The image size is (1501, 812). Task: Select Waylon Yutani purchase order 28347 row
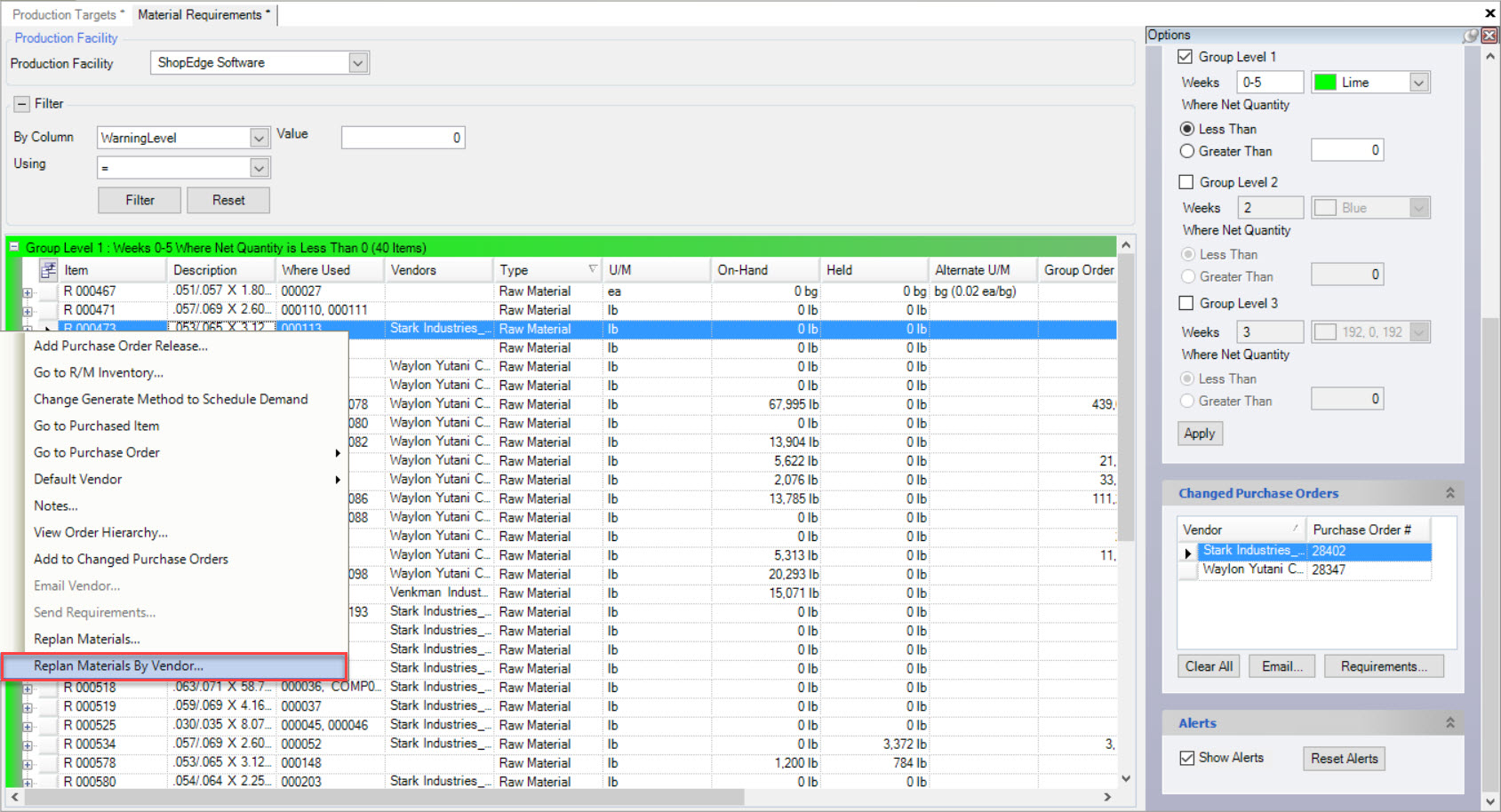(1314, 569)
